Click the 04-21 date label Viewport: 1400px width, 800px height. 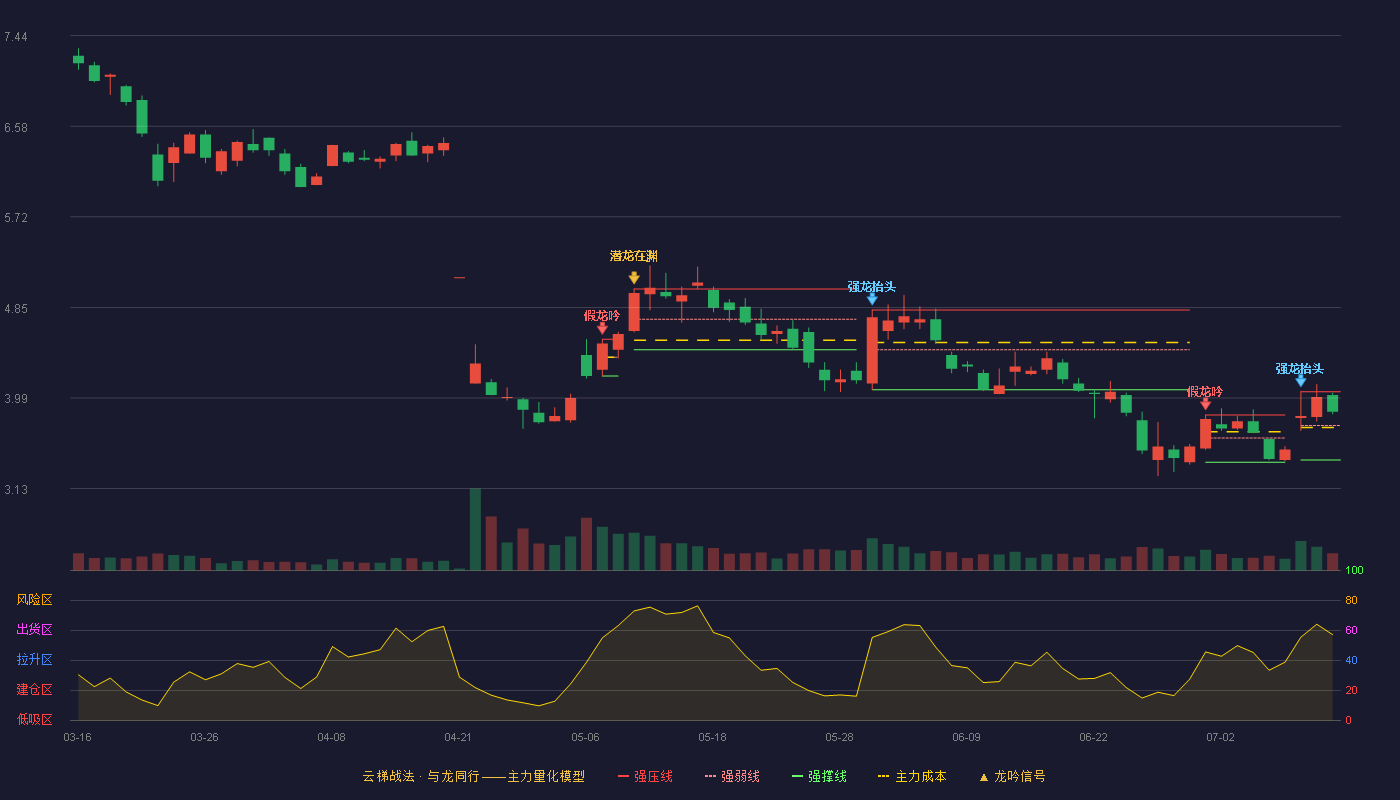[x=458, y=737]
